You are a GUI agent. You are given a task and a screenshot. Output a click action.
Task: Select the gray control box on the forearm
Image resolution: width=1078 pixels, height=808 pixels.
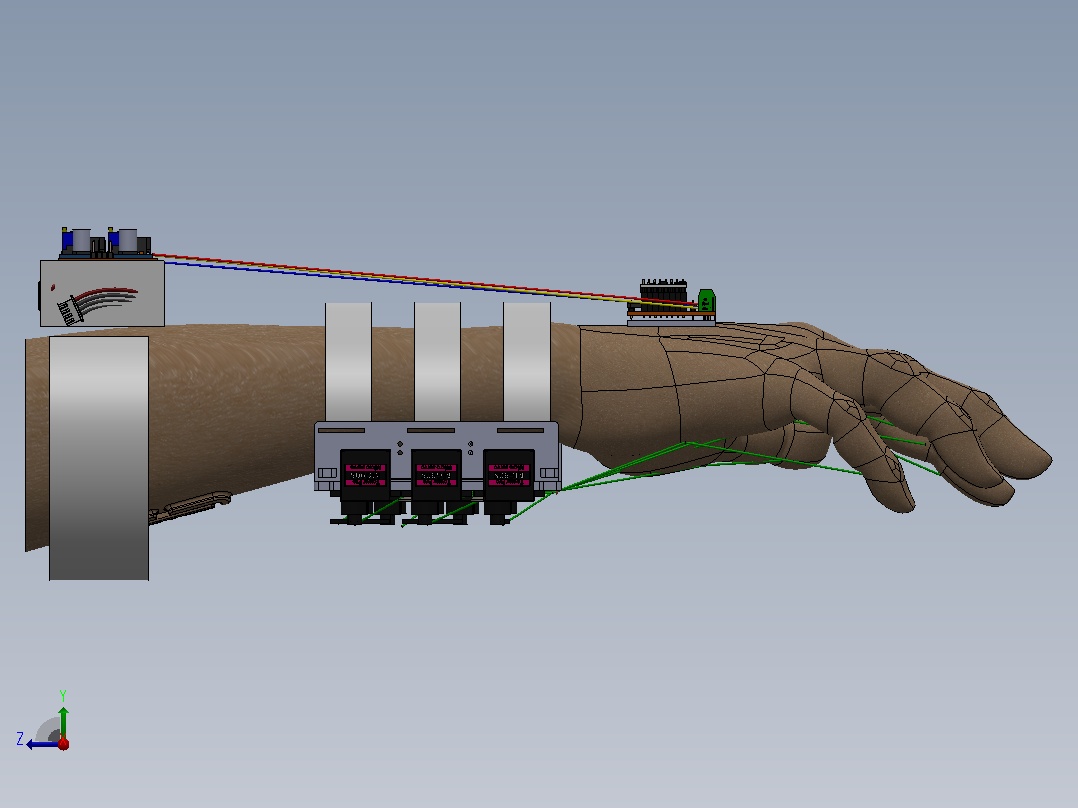click(x=102, y=294)
